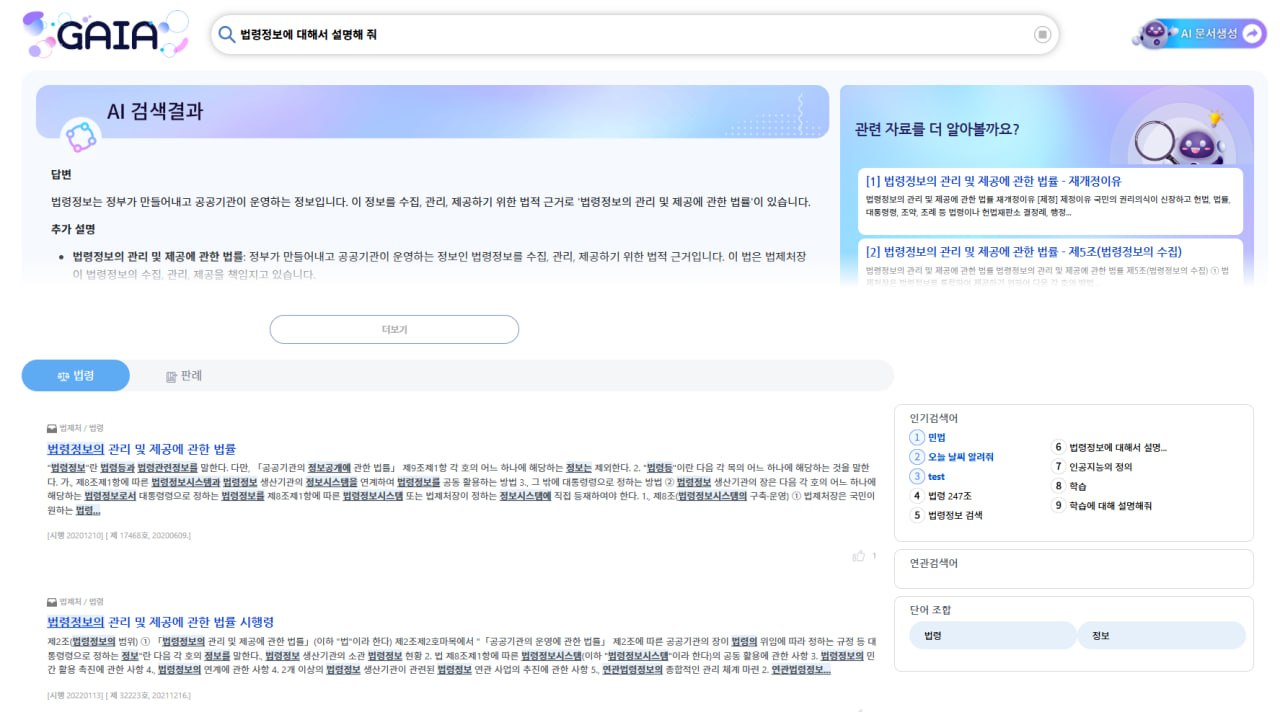Open 법령정보의 관리 및 제공에 관한 법률 시행령 link
The width and height of the screenshot is (1280, 712).
click(160, 622)
